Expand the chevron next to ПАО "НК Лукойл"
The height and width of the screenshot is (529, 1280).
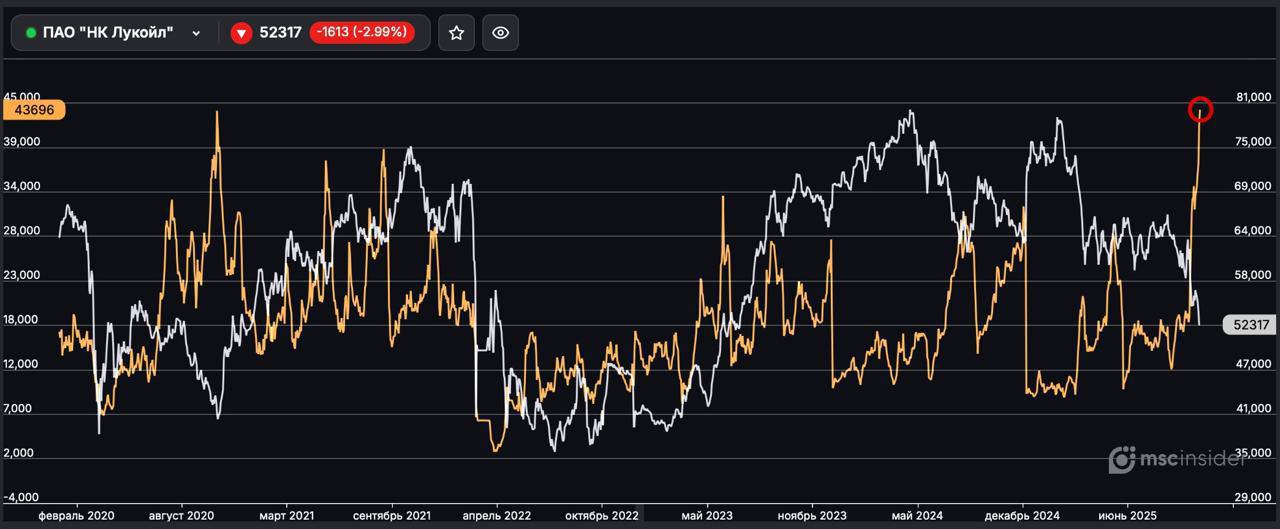click(196, 33)
